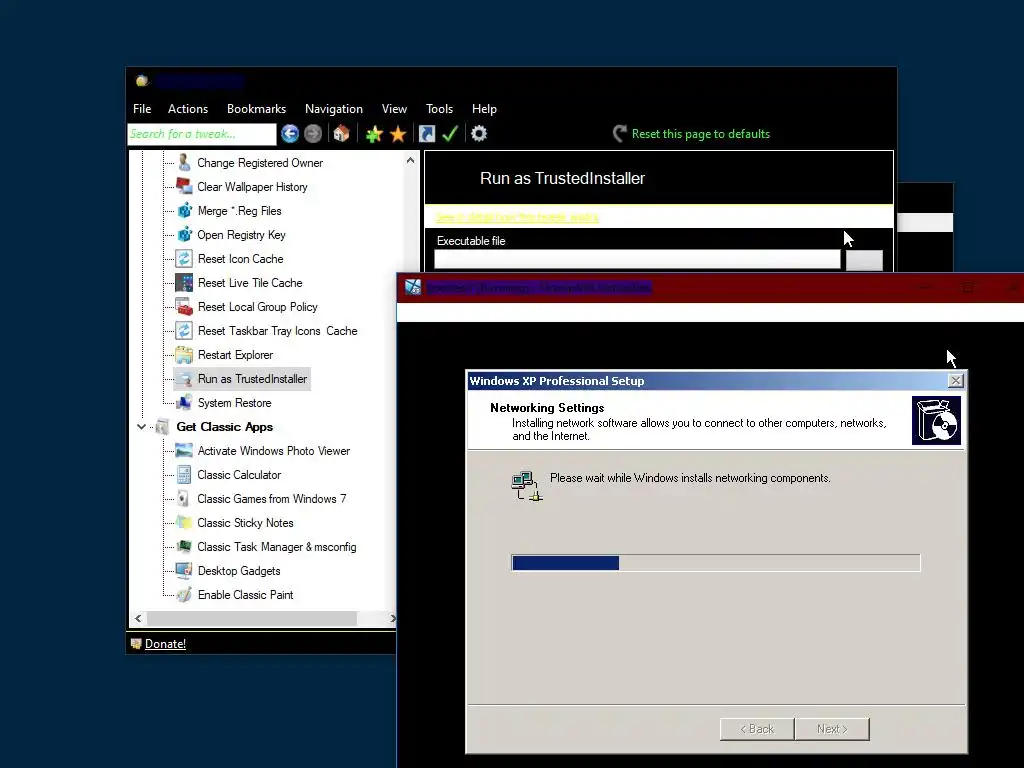Click the Classic Sticky Notes icon
The width and height of the screenshot is (1024, 768).
184,522
